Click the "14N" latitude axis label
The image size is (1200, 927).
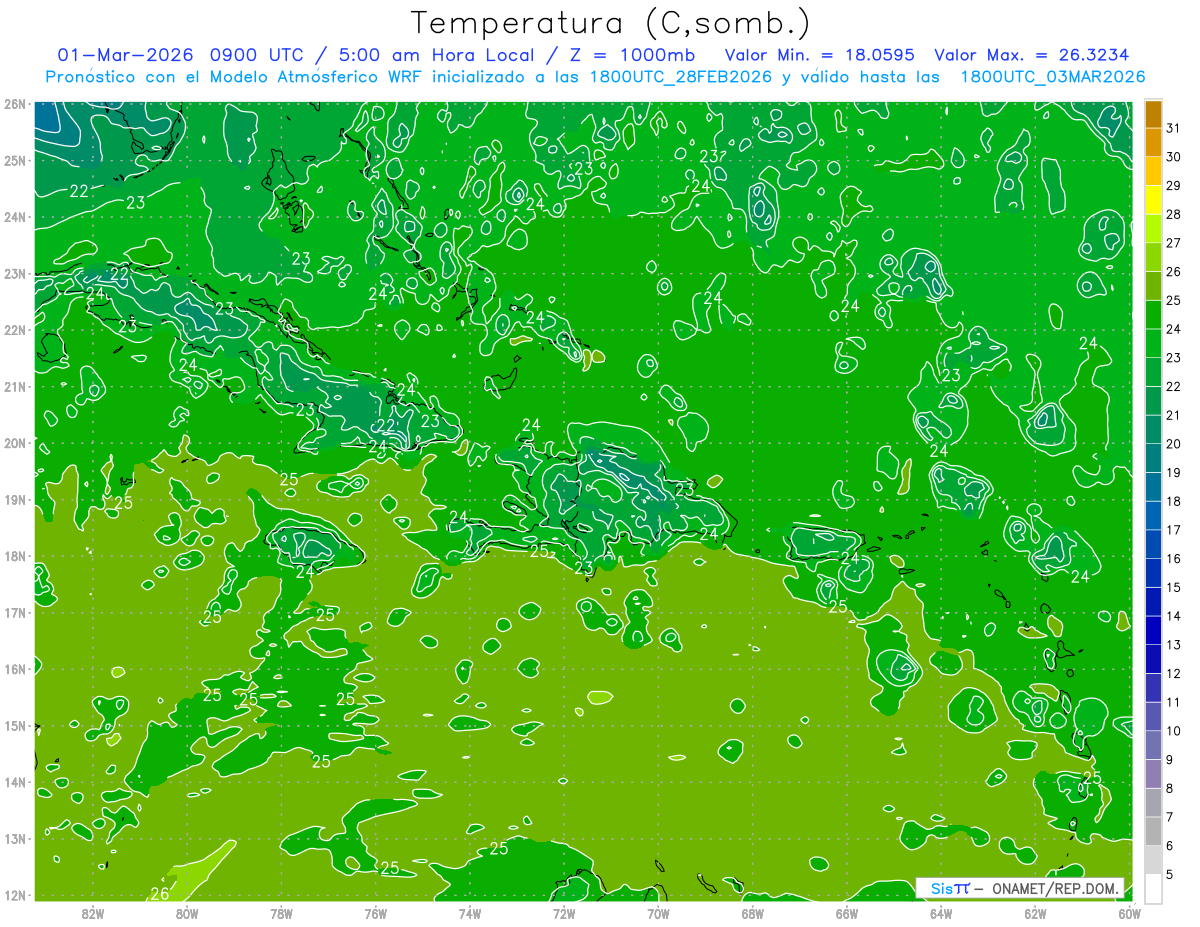14,782
